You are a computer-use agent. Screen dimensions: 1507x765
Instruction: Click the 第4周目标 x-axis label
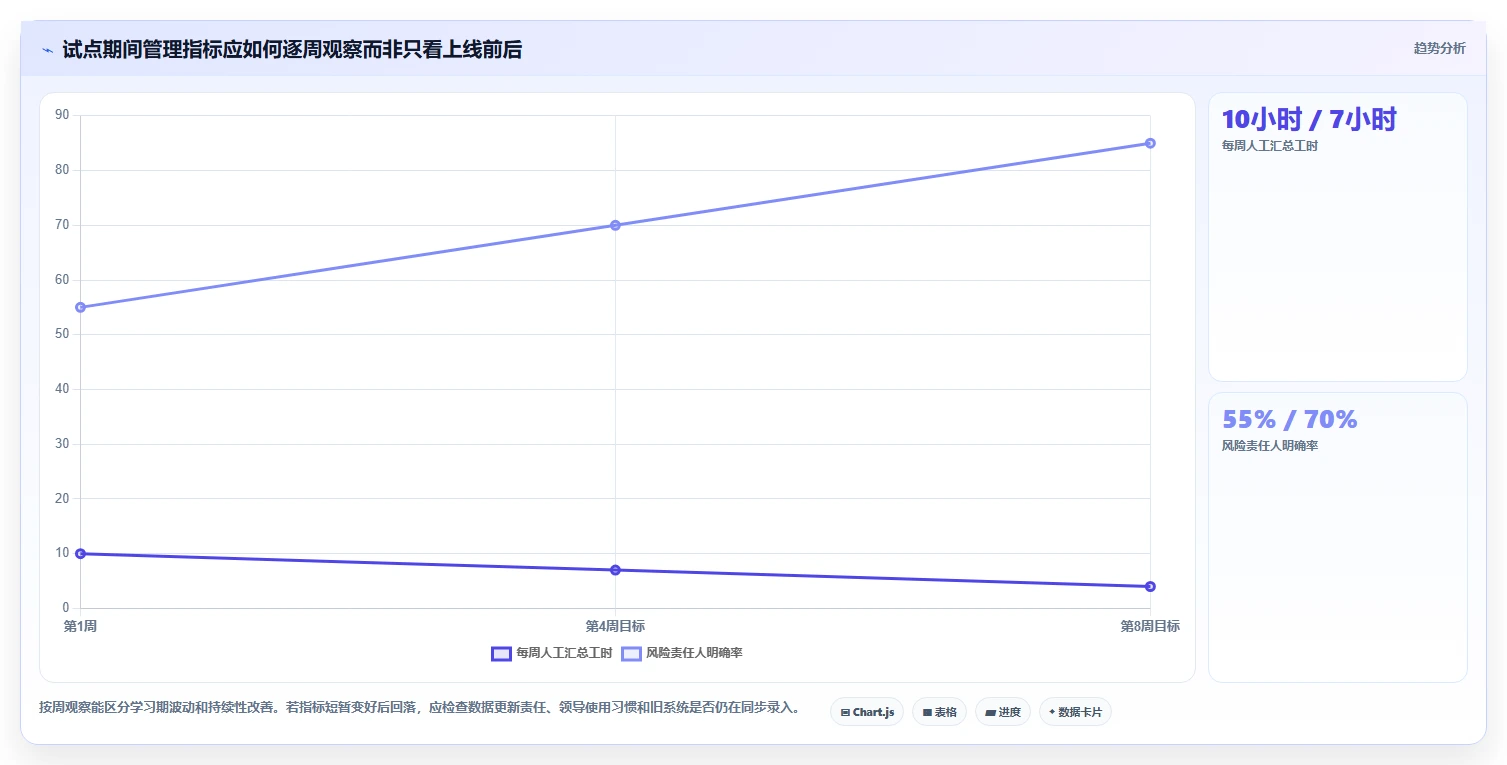pyautogui.click(x=615, y=626)
